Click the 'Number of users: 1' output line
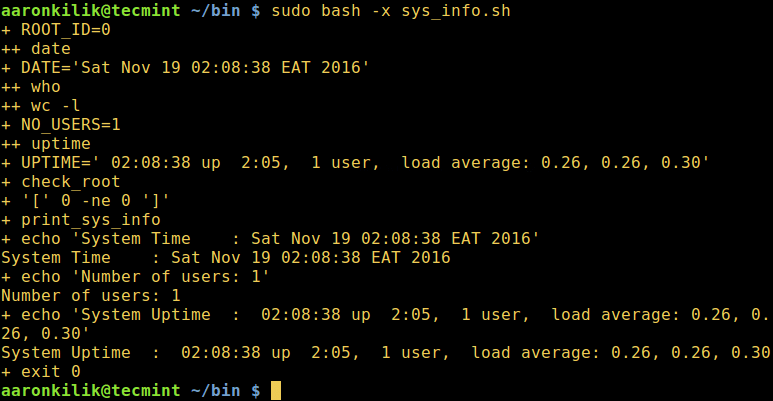The image size is (773, 401). coord(91,295)
